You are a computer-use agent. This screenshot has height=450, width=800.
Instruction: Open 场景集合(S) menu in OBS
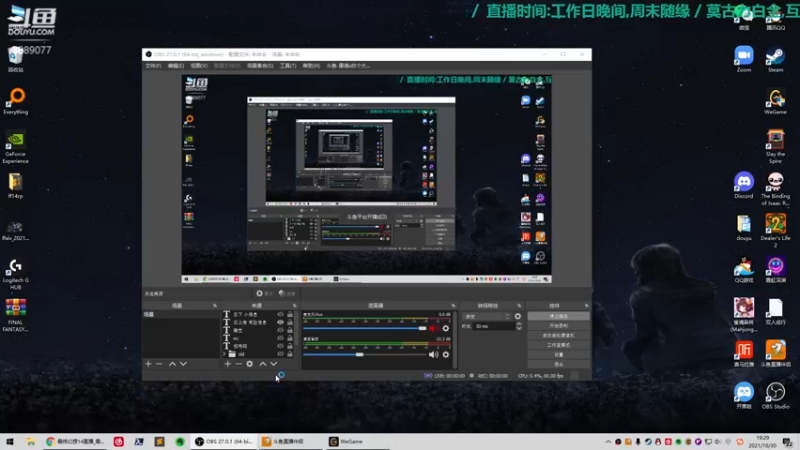[260, 66]
